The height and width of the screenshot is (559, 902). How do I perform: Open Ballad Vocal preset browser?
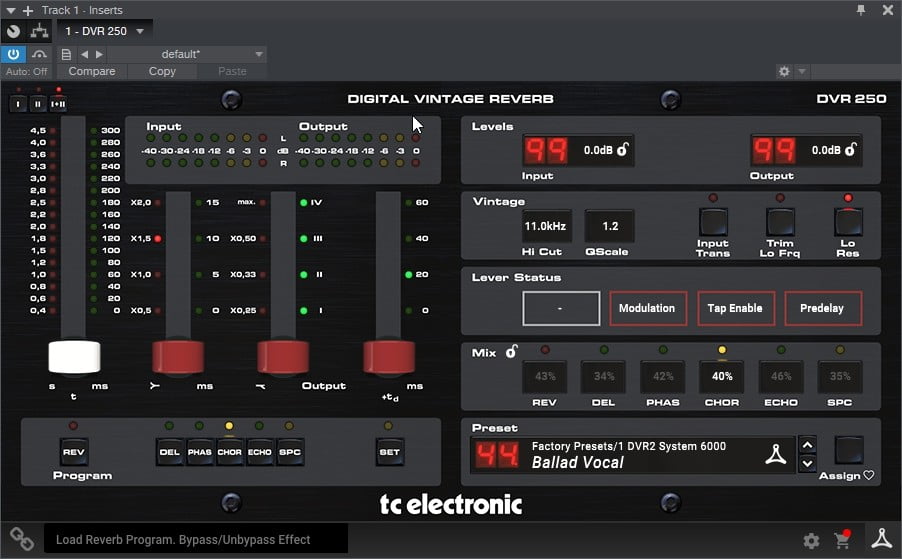tap(632, 455)
